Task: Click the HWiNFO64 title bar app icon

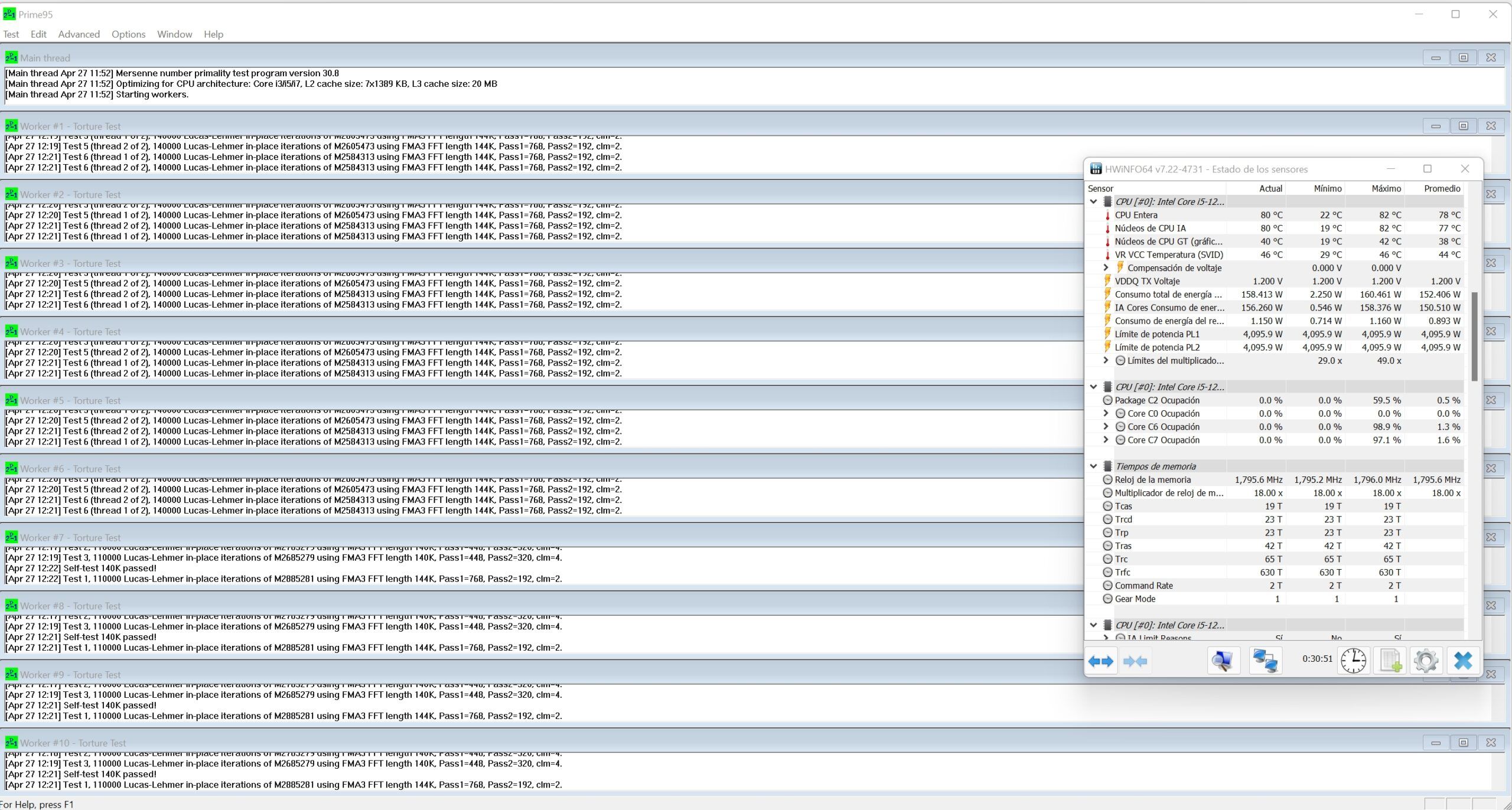Action: point(1096,169)
